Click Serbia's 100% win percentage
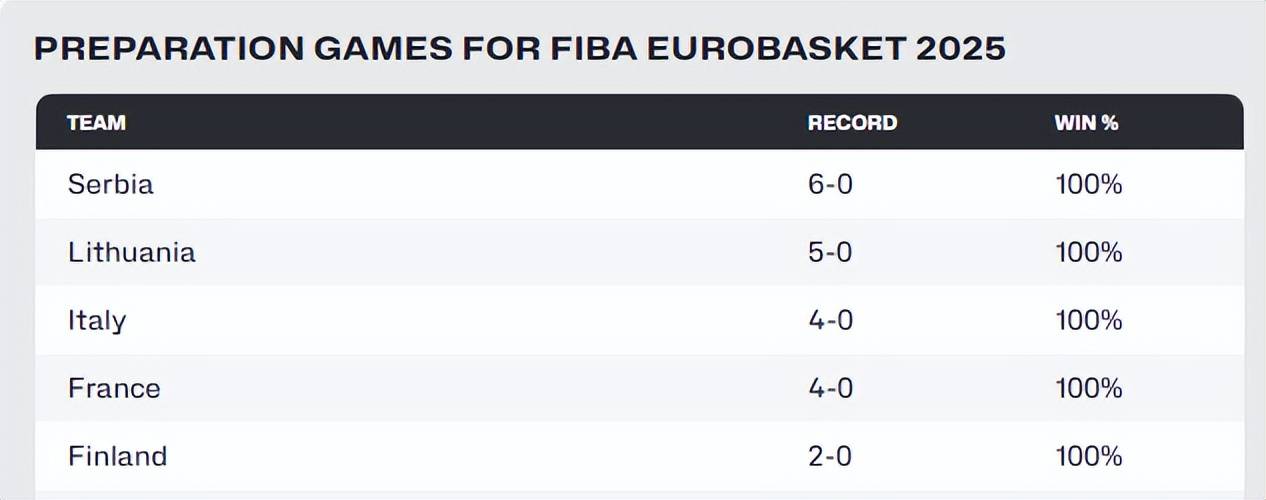This screenshot has width=1266, height=500. 1089,185
